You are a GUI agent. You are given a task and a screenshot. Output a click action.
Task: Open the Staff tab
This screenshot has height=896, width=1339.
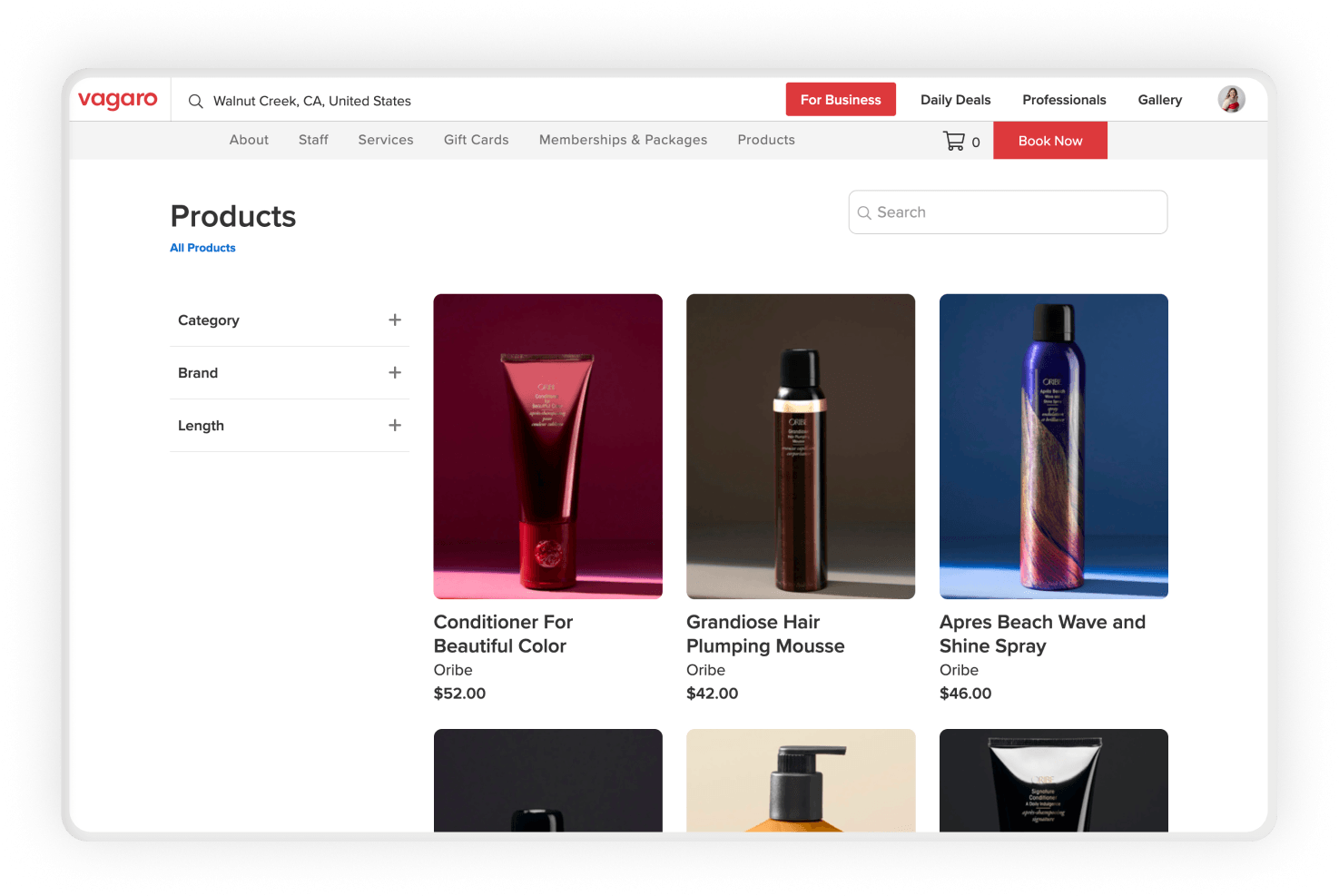313,140
